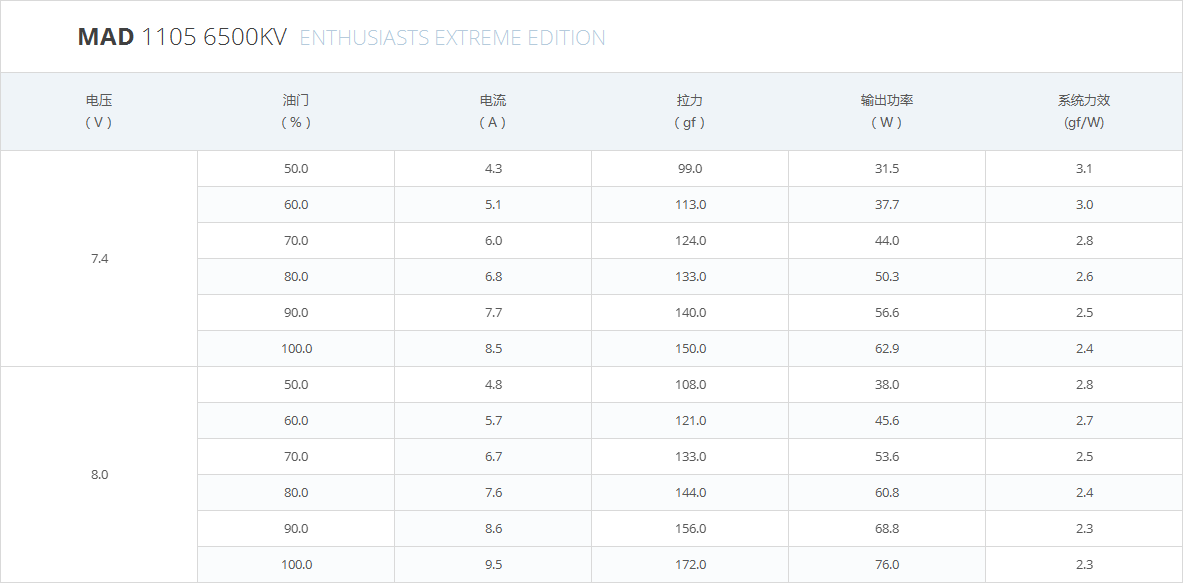Select the thrust value 140.0

(x=690, y=312)
